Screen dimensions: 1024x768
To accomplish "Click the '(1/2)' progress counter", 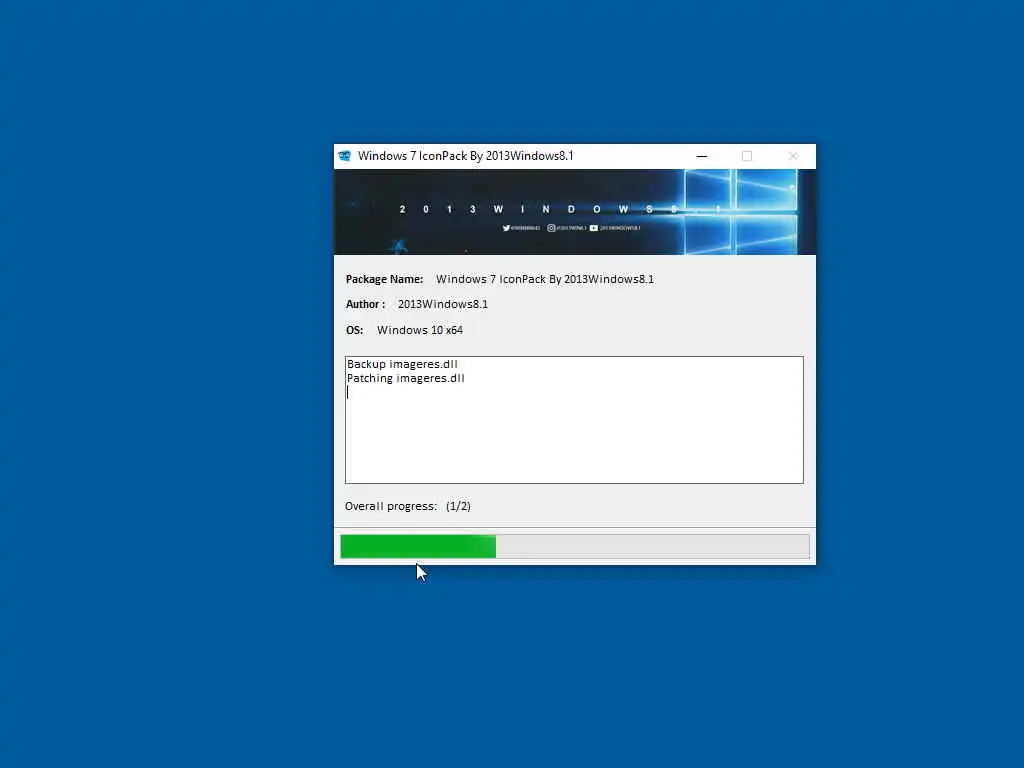I will click(x=458, y=506).
